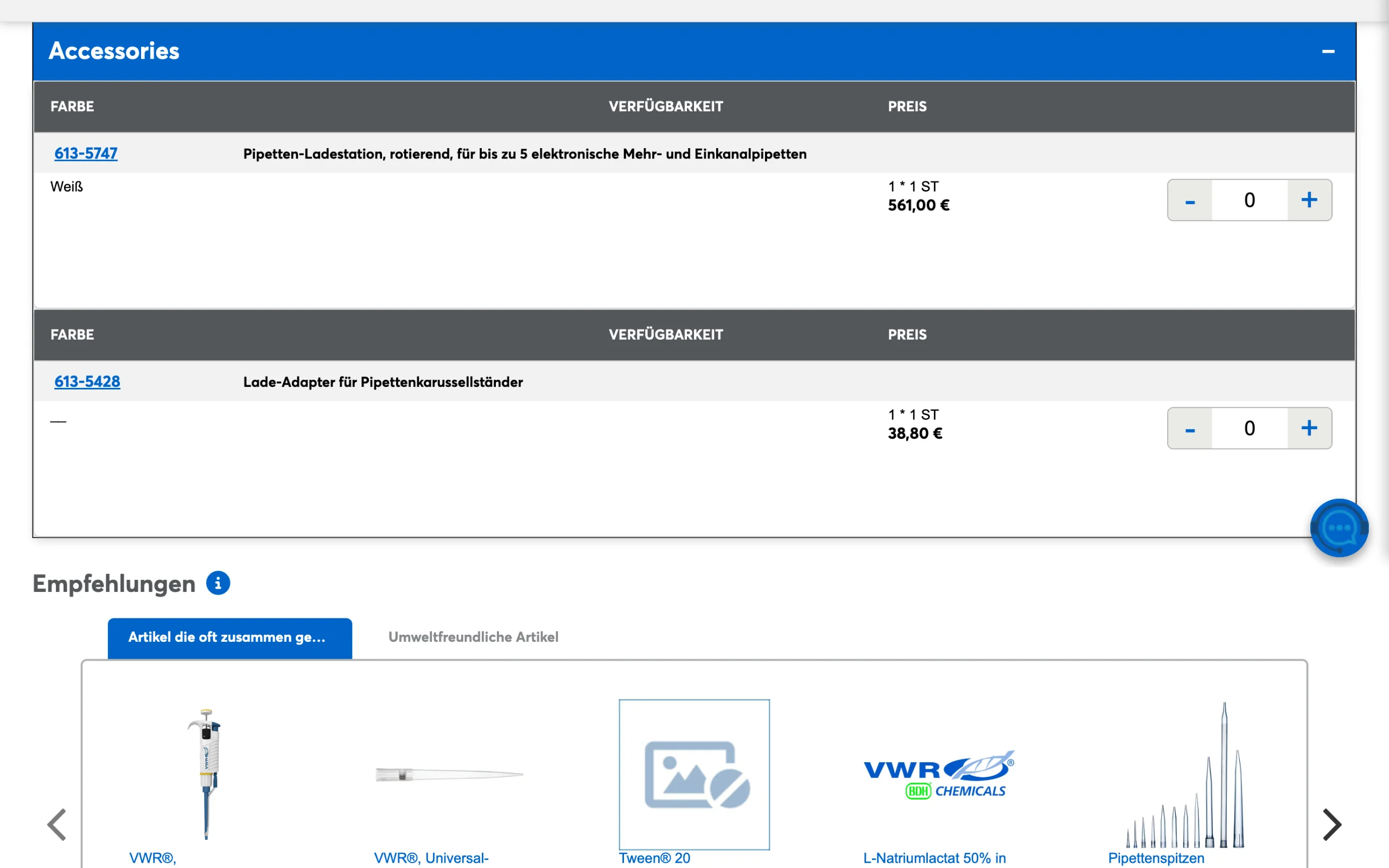Show previous recommendations with left arrow
1389x868 pixels.
click(57, 825)
